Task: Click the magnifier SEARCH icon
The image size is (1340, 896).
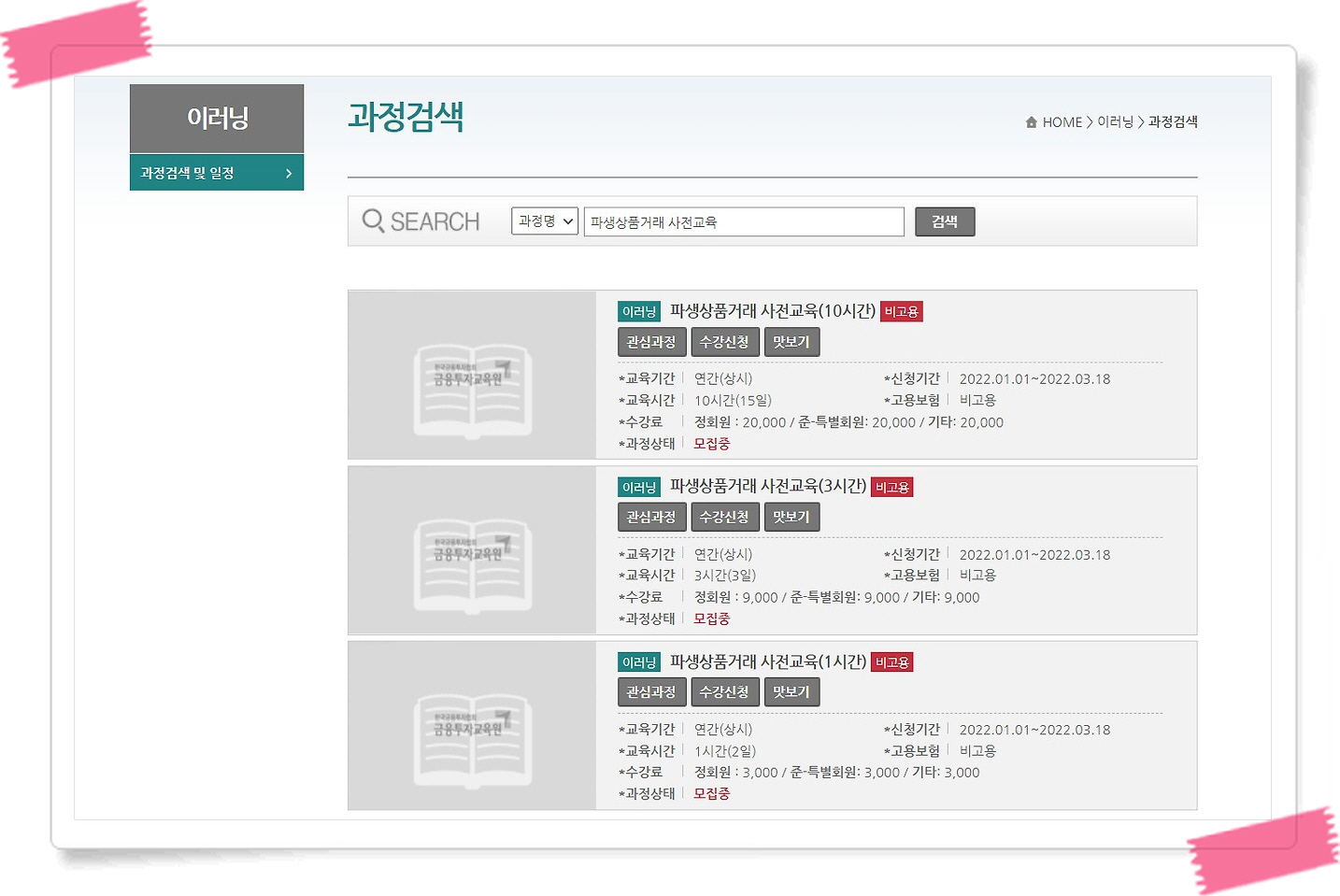Action: point(373,221)
